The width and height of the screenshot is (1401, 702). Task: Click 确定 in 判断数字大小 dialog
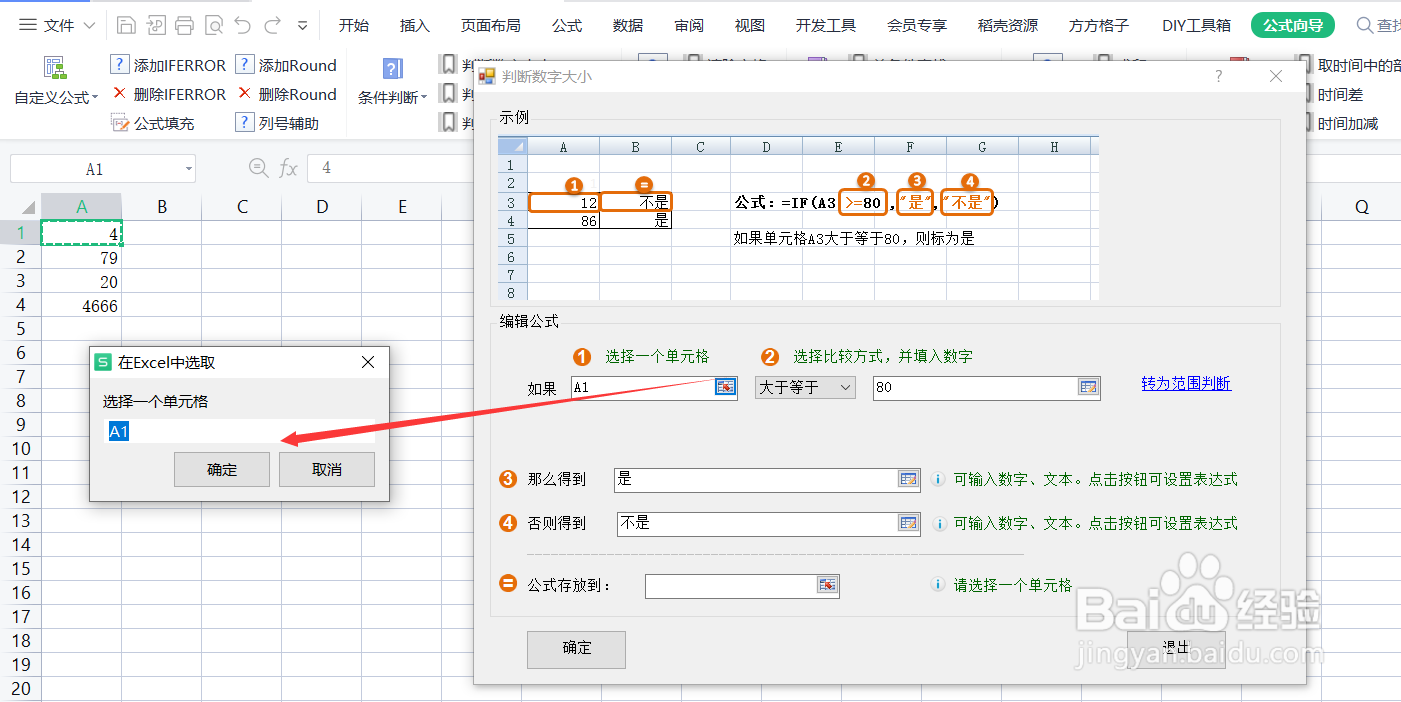(x=576, y=648)
